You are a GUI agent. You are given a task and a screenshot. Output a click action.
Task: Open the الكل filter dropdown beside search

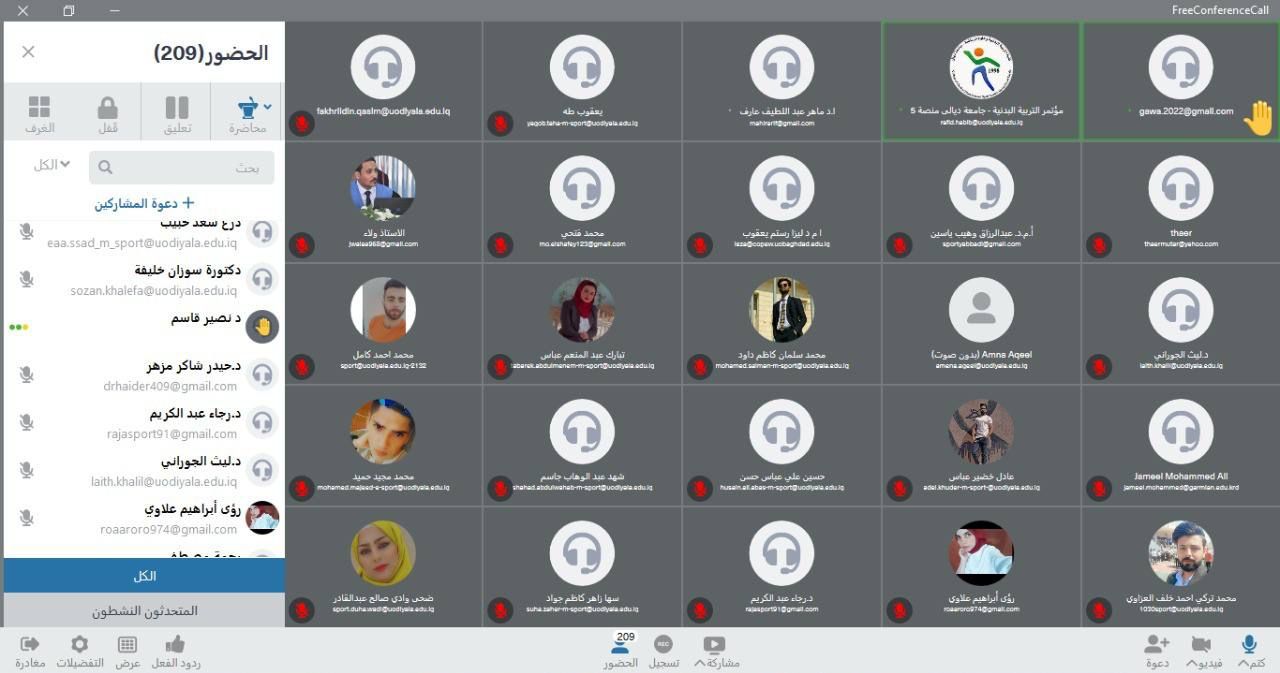tap(52, 164)
